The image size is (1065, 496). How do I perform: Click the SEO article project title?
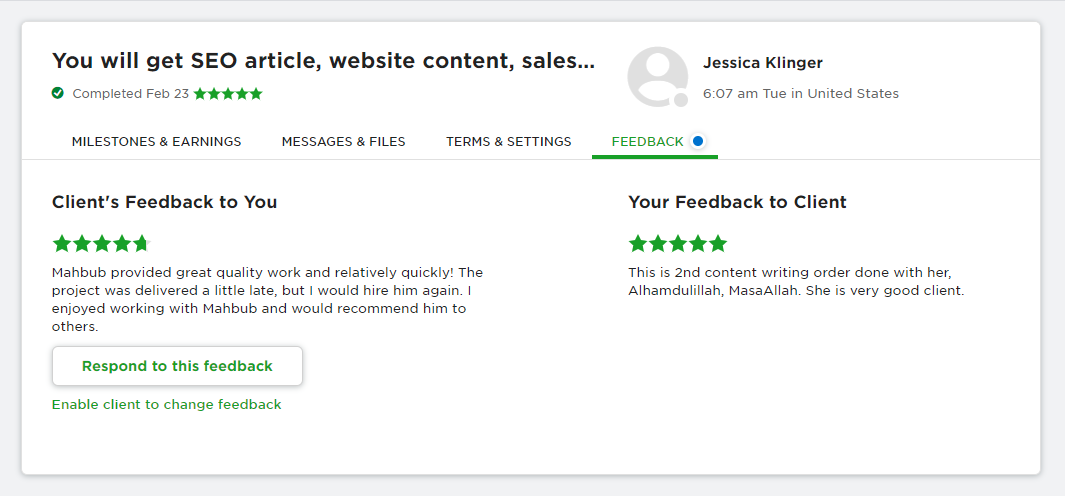pos(322,61)
